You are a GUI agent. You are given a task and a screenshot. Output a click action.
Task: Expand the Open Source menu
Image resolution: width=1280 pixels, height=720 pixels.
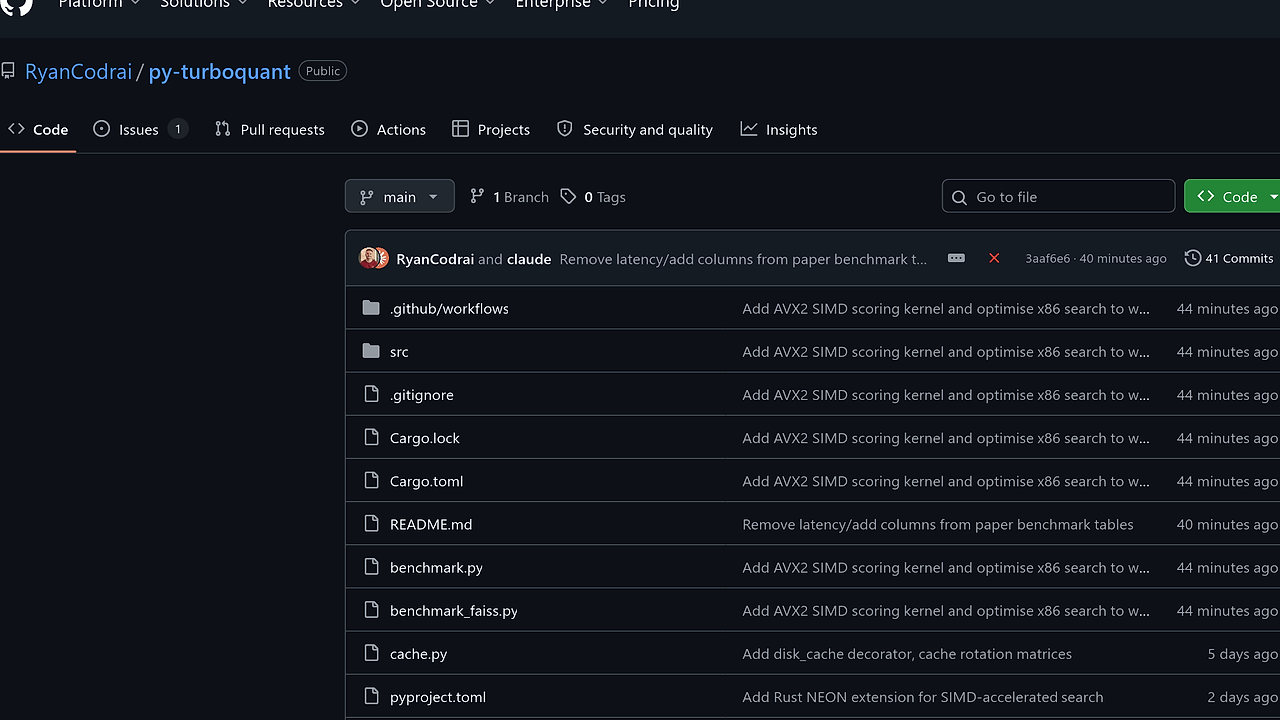(437, 4)
